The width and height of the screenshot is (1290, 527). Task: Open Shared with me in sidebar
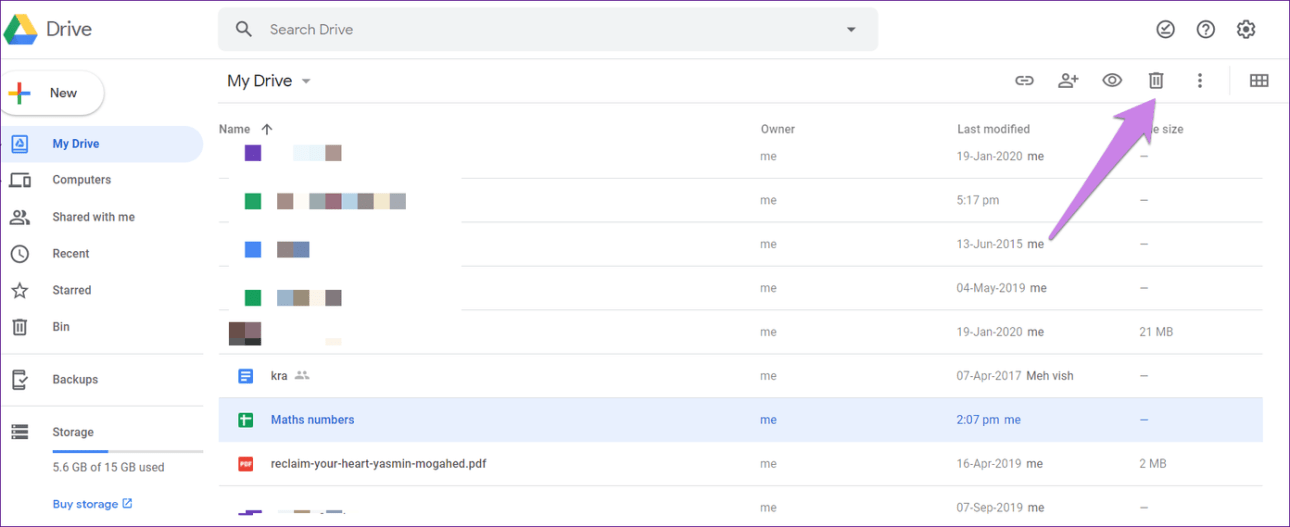coord(93,217)
